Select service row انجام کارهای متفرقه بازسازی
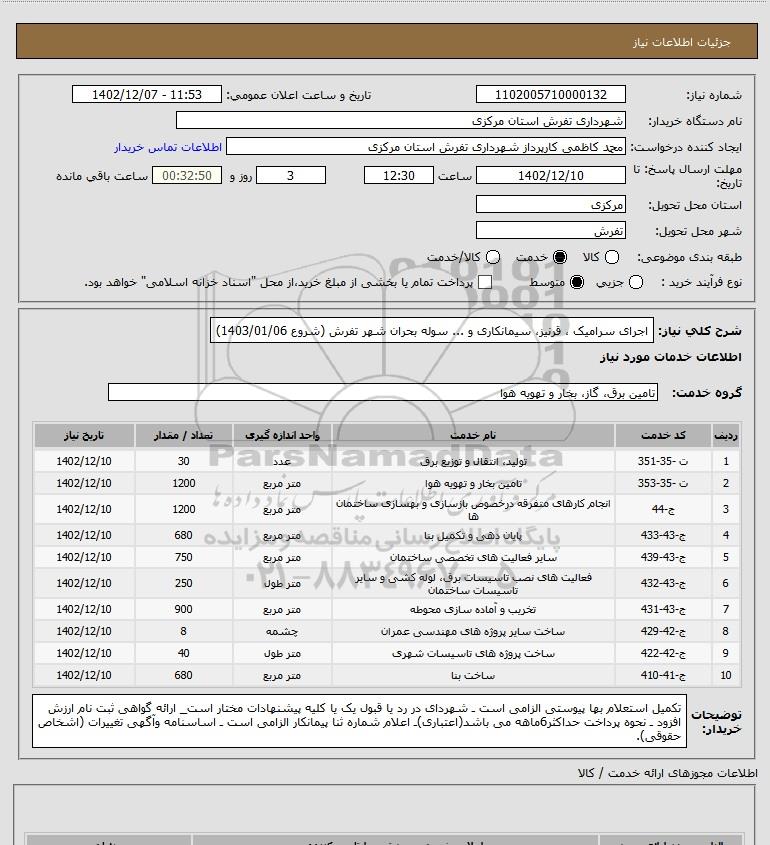This screenshot has height=845, width=770. pyautogui.click(x=387, y=509)
